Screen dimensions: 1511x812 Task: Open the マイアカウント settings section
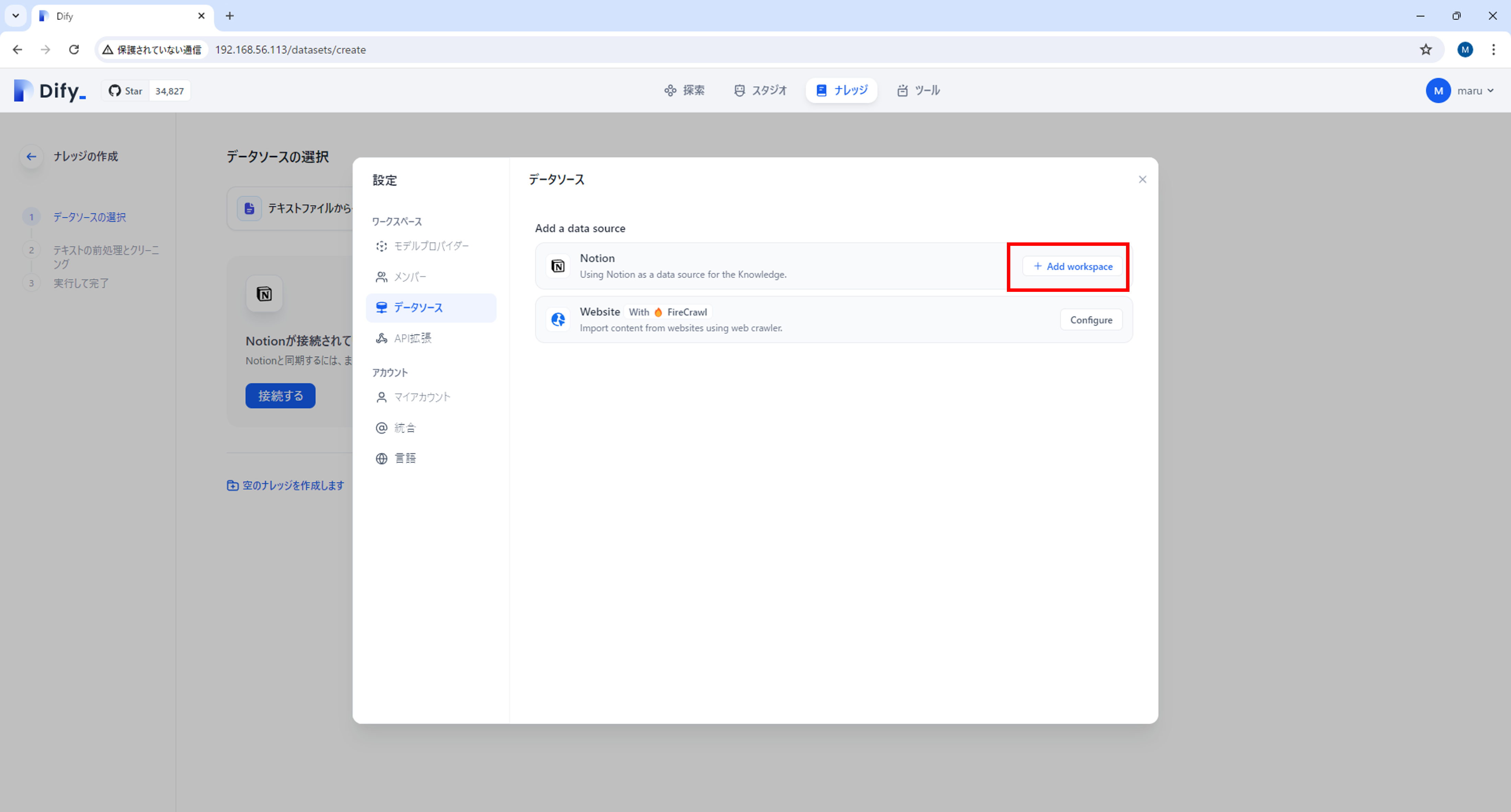422,397
